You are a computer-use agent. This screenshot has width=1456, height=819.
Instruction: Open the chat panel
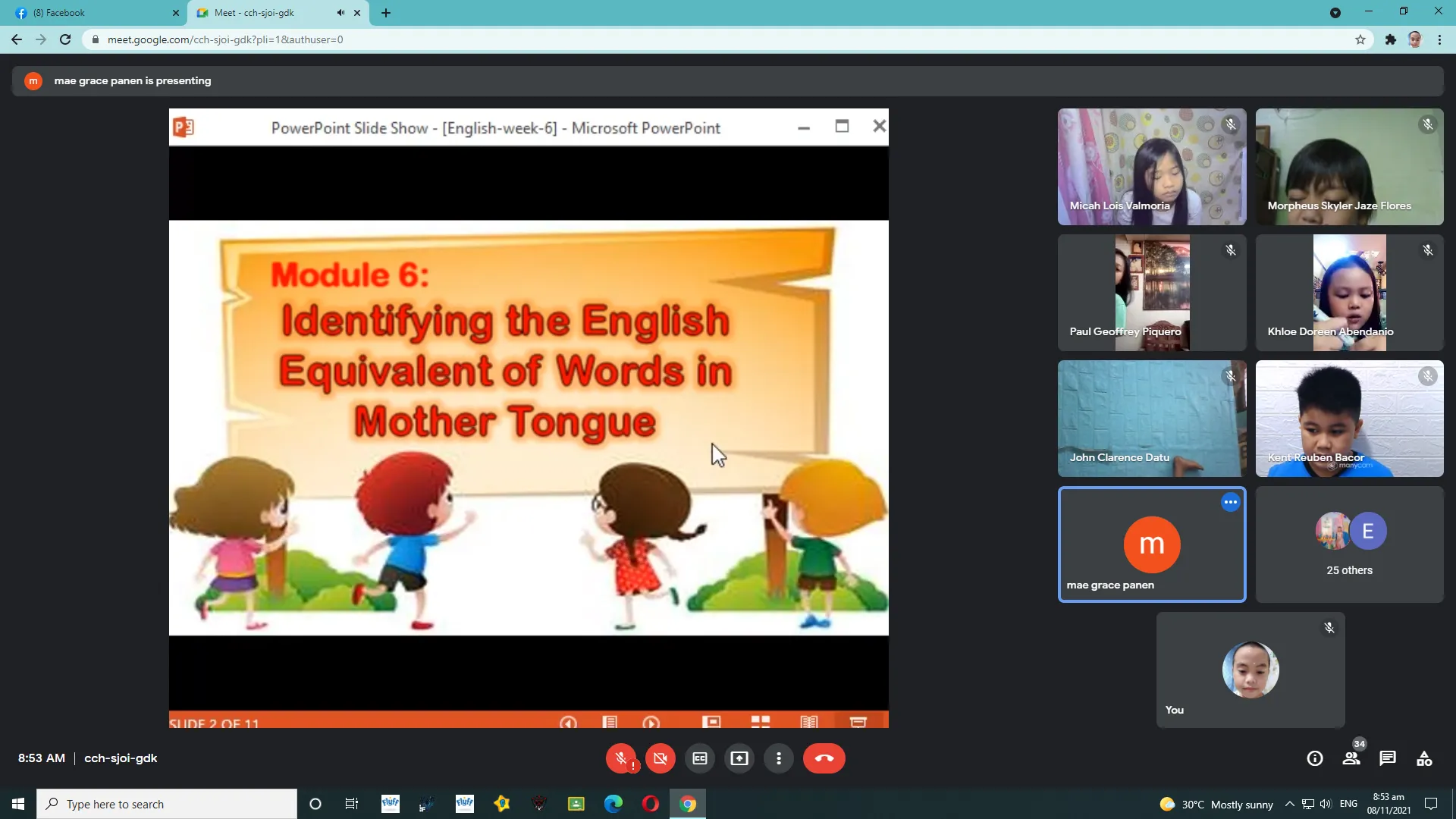coord(1388,758)
